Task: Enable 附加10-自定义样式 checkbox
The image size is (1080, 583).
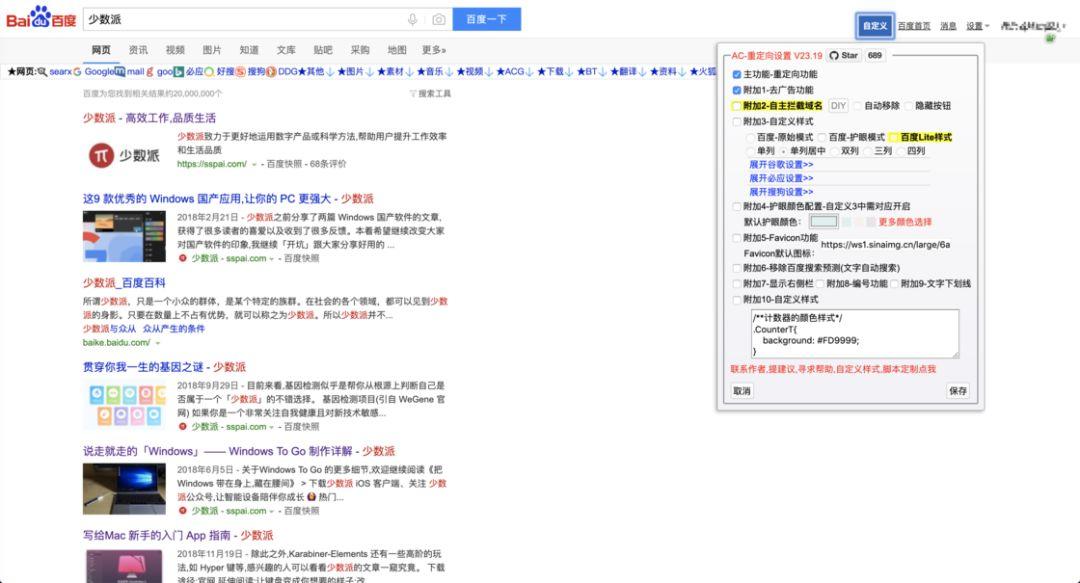Action: [x=736, y=300]
